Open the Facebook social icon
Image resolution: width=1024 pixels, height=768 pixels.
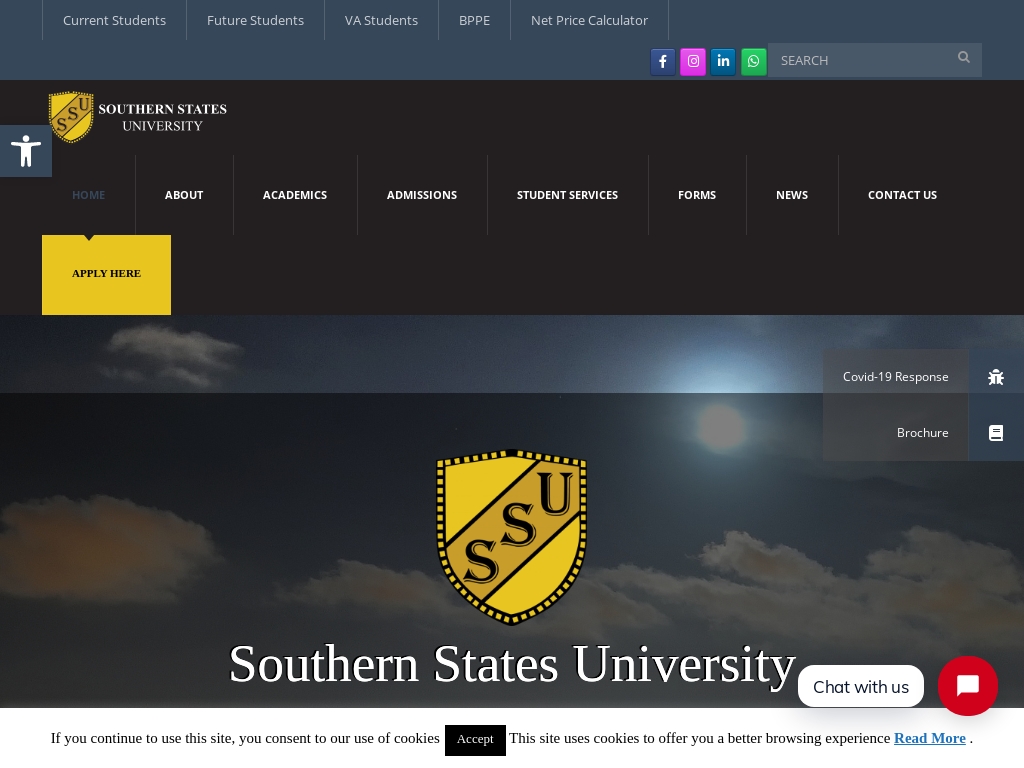(x=662, y=62)
